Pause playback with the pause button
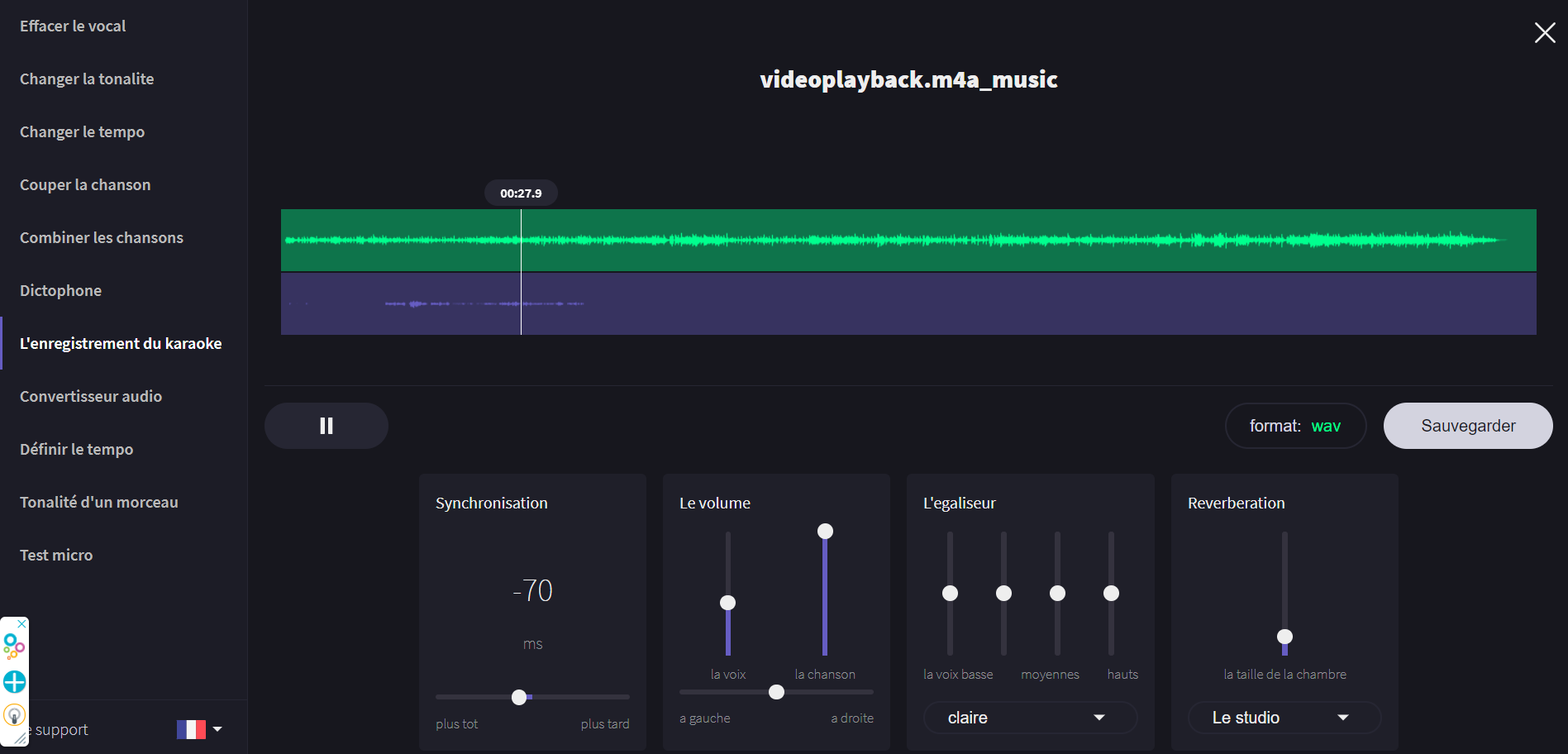The height and width of the screenshot is (754, 1568). pos(326,426)
